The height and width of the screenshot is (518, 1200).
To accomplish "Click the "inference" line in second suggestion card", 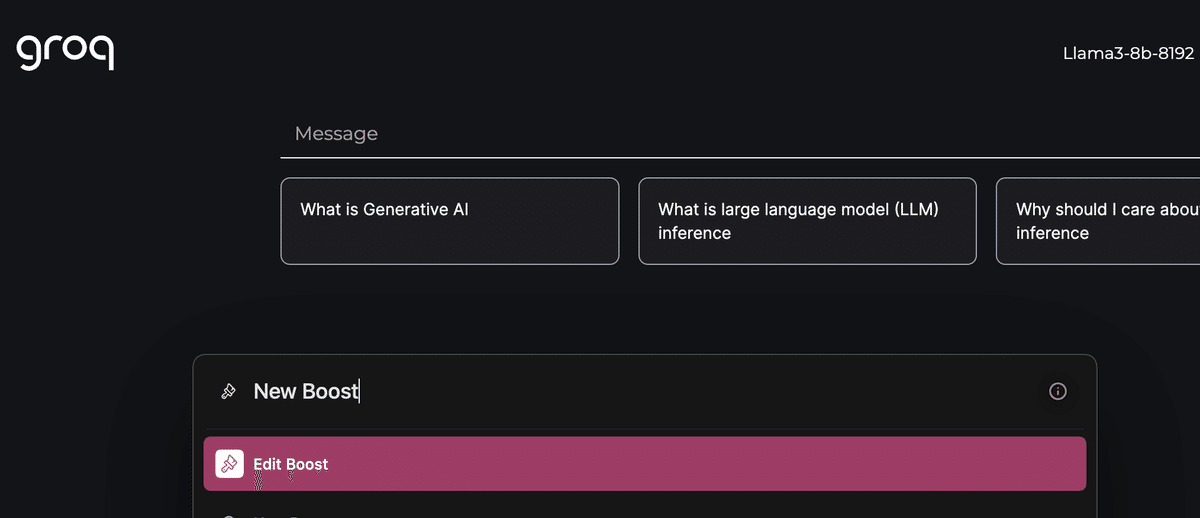I will click(694, 233).
